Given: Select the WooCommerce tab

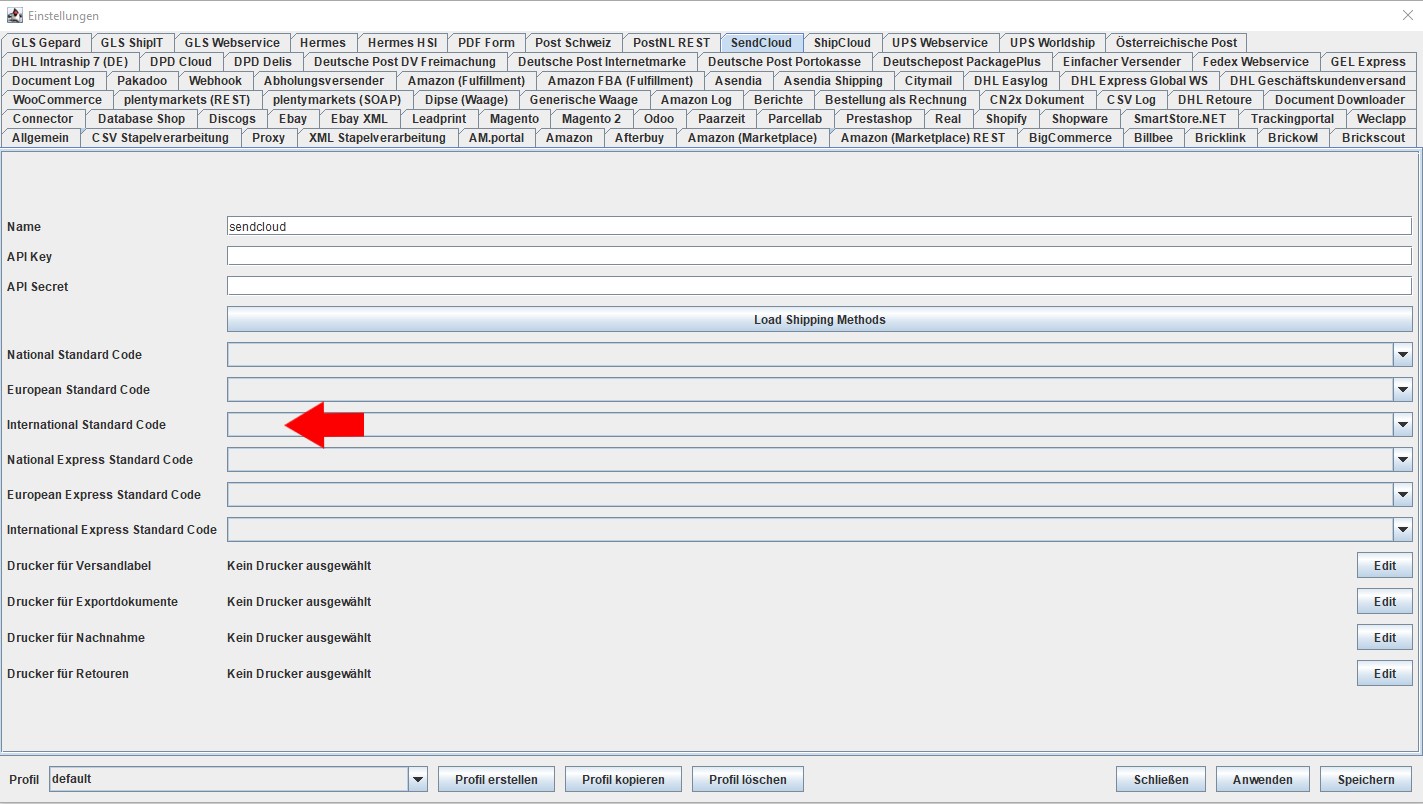Looking at the screenshot, I should (57, 100).
